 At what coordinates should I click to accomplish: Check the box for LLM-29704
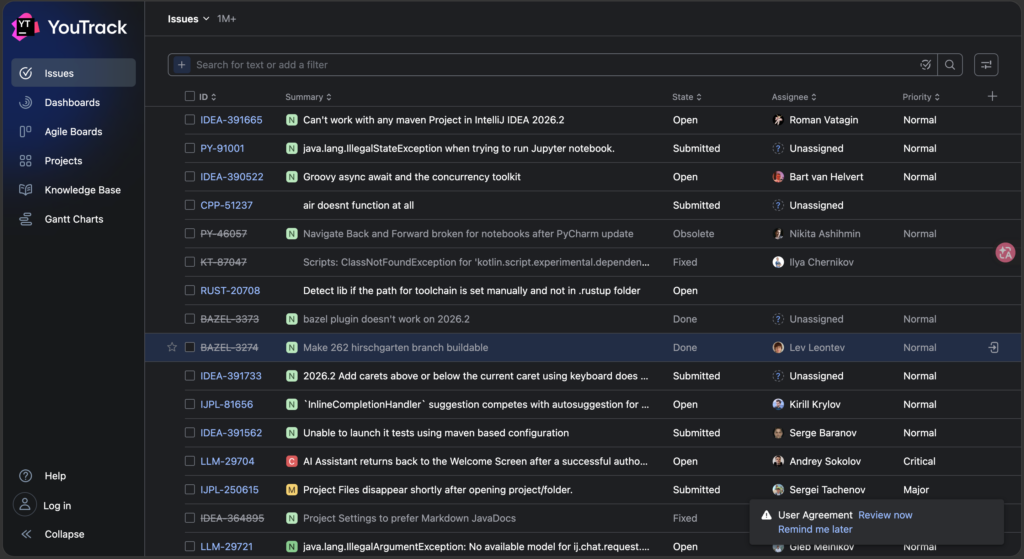(189, 461)
